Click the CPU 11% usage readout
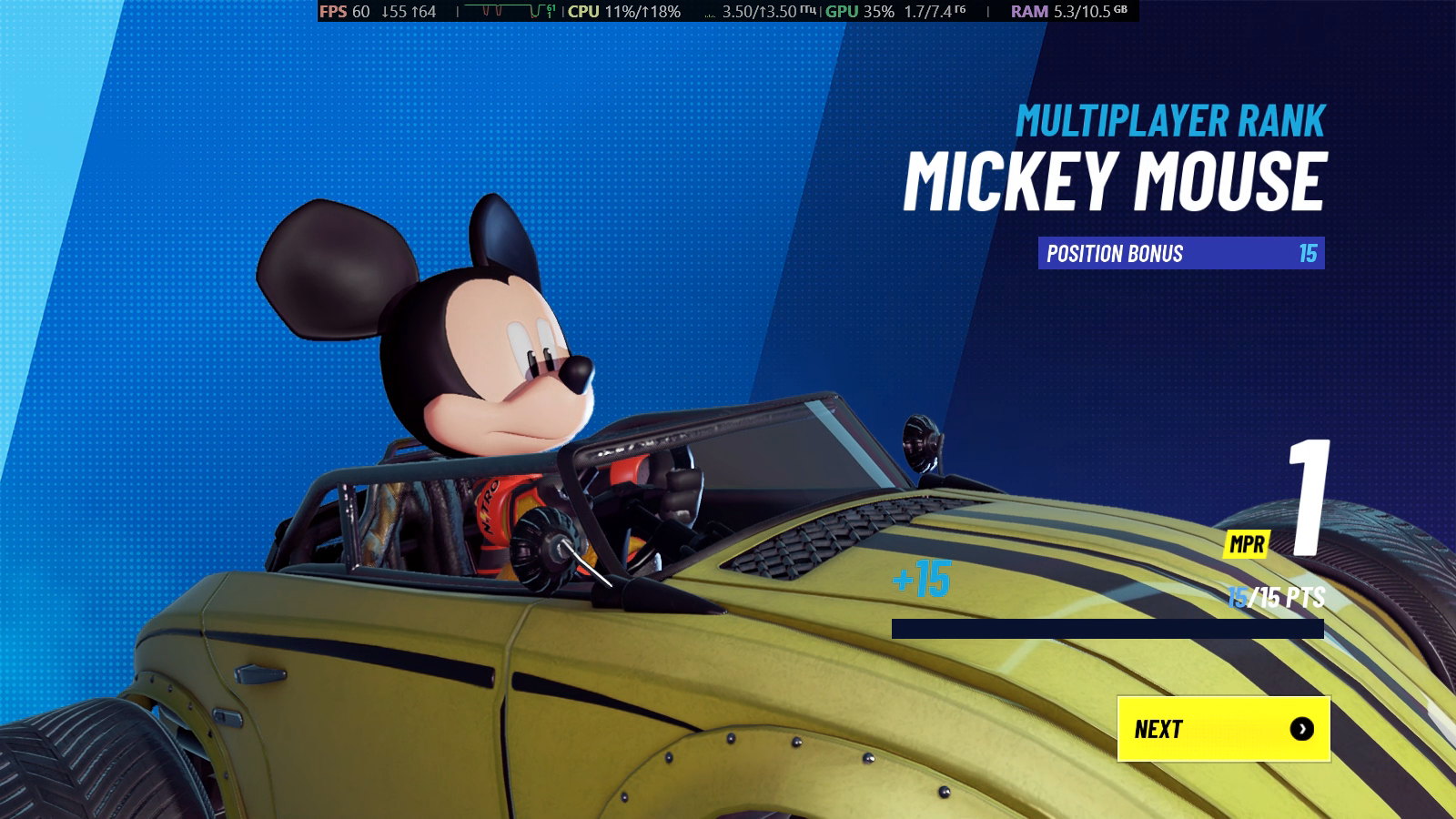This screenshot has width=1456, height=819. coord(624,12)
